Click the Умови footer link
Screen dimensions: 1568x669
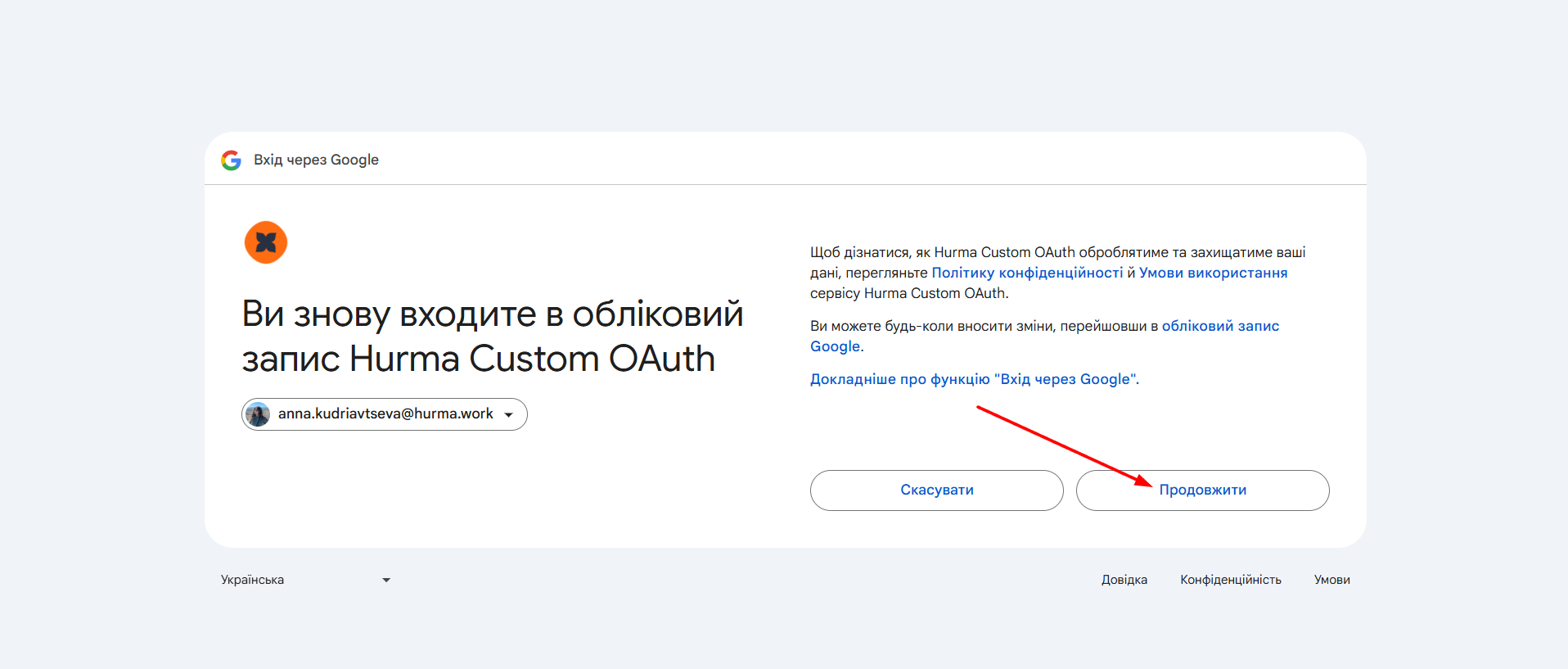click(1332, 580)
